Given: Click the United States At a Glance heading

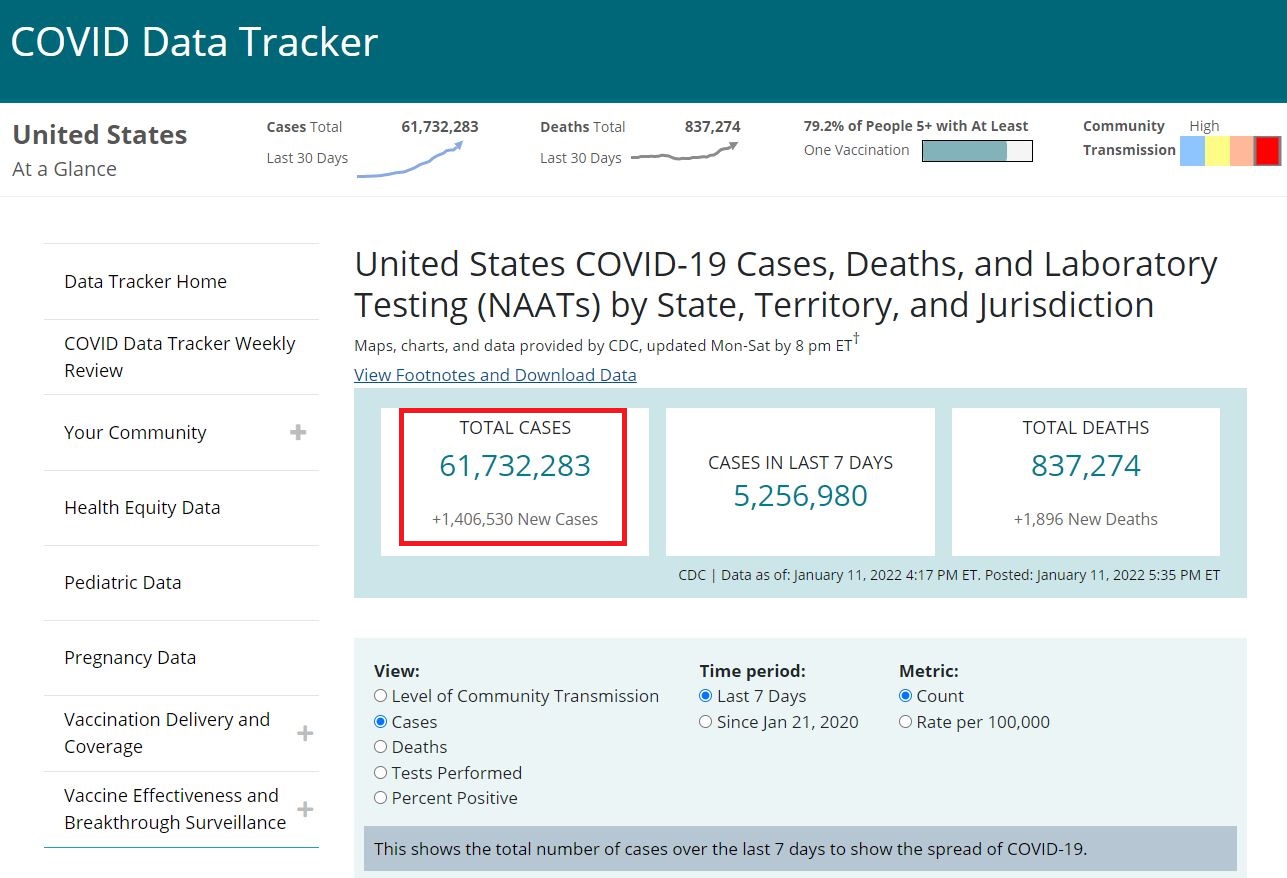Looking at the screenshot, I should (x=100, y=150).
